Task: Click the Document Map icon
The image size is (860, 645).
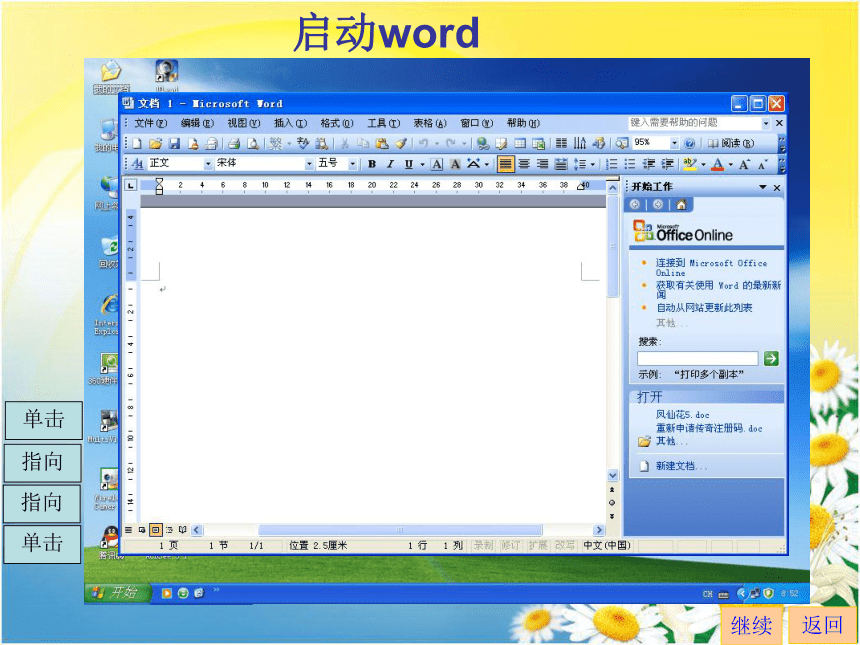Action: point(622,144)
